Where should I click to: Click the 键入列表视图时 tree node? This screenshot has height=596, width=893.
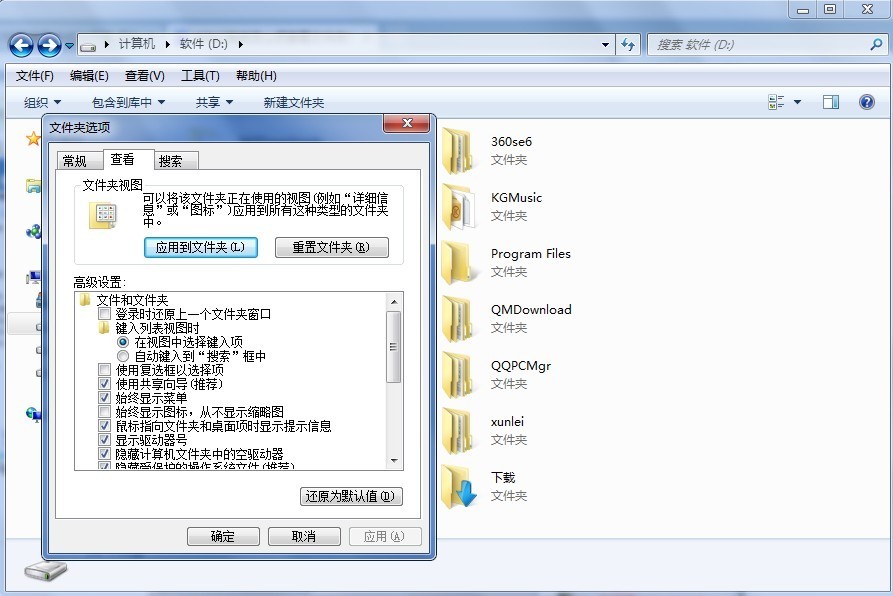tap(157, 328)
